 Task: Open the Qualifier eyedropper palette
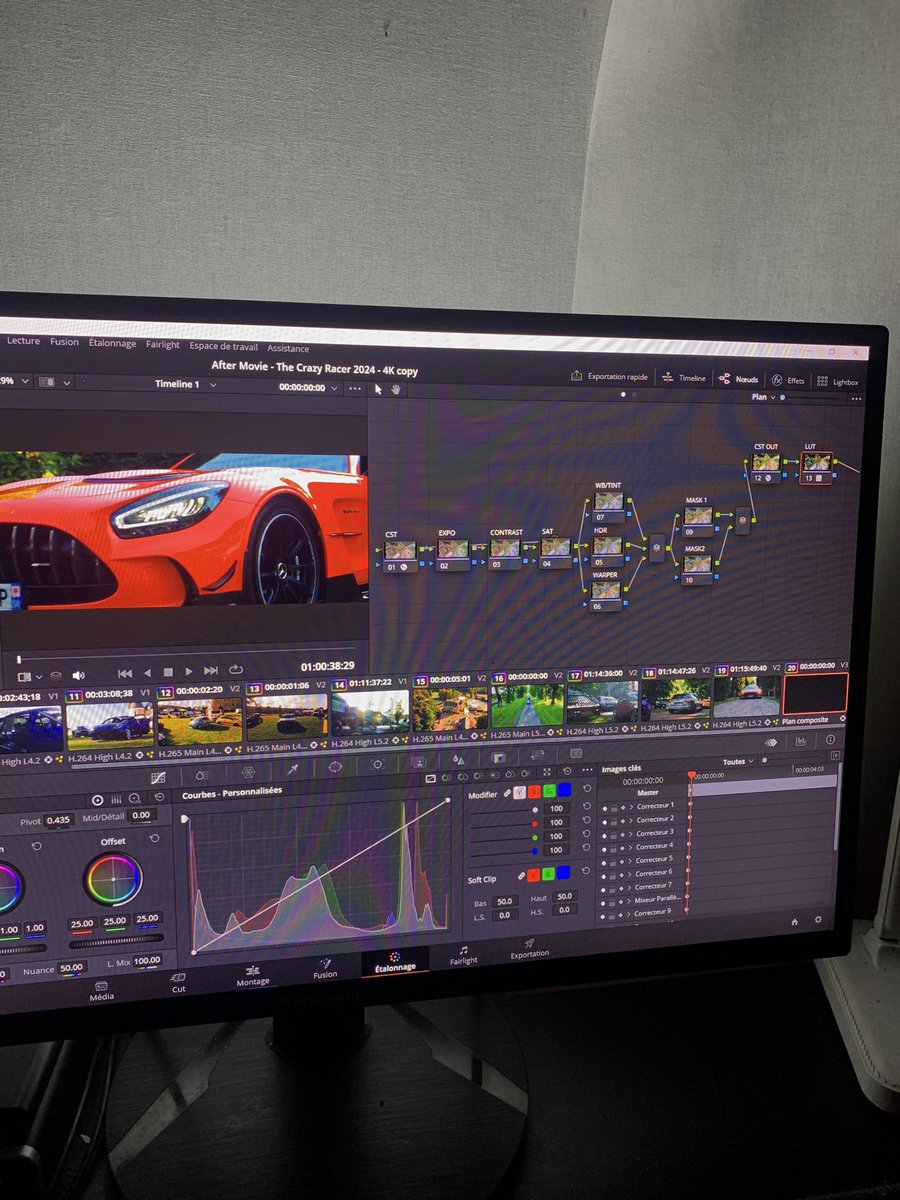[292, 769]
